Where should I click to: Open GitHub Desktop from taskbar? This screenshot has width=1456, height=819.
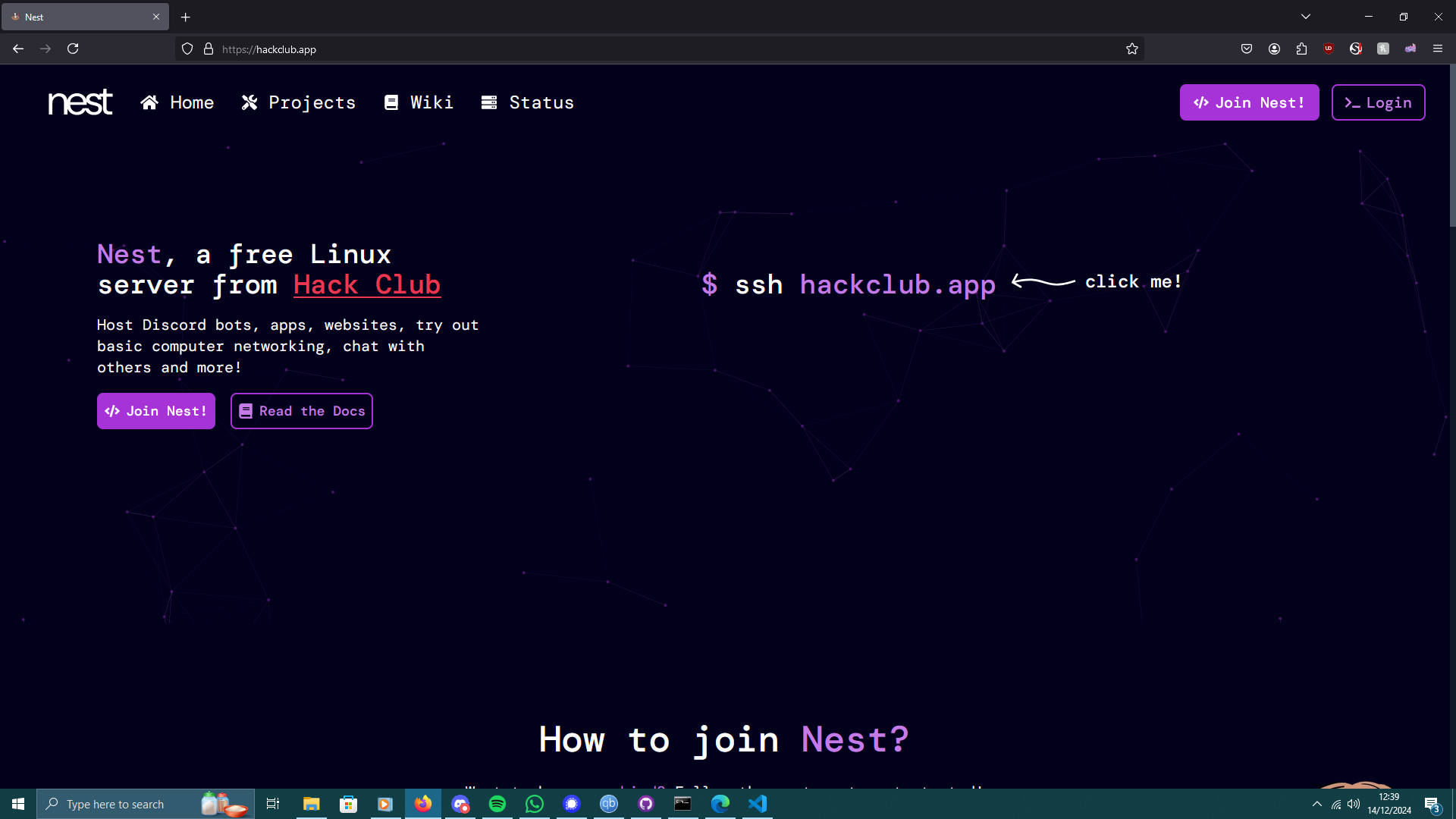pyautogui.click(x=646, y=804)
